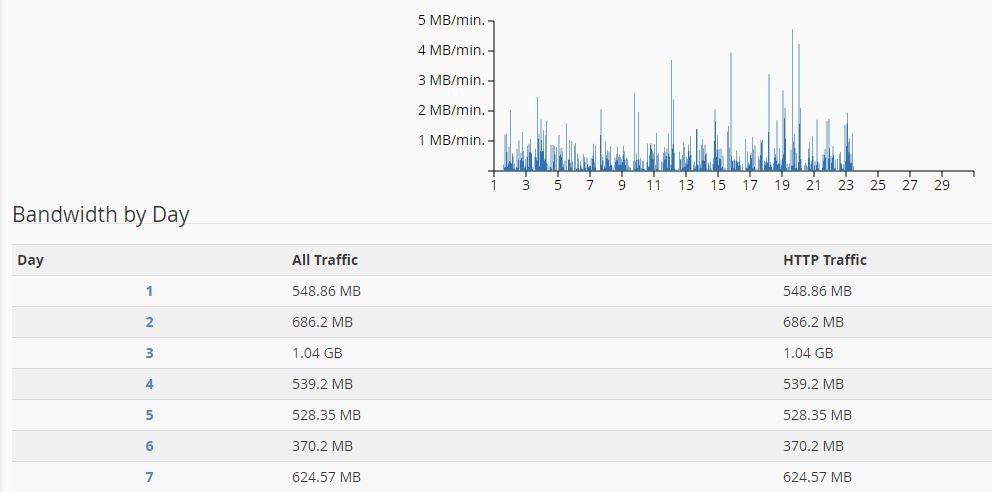Screen dimensions: 992x492
Task: Click chart x-axis label 15
Action: point(718,185)
